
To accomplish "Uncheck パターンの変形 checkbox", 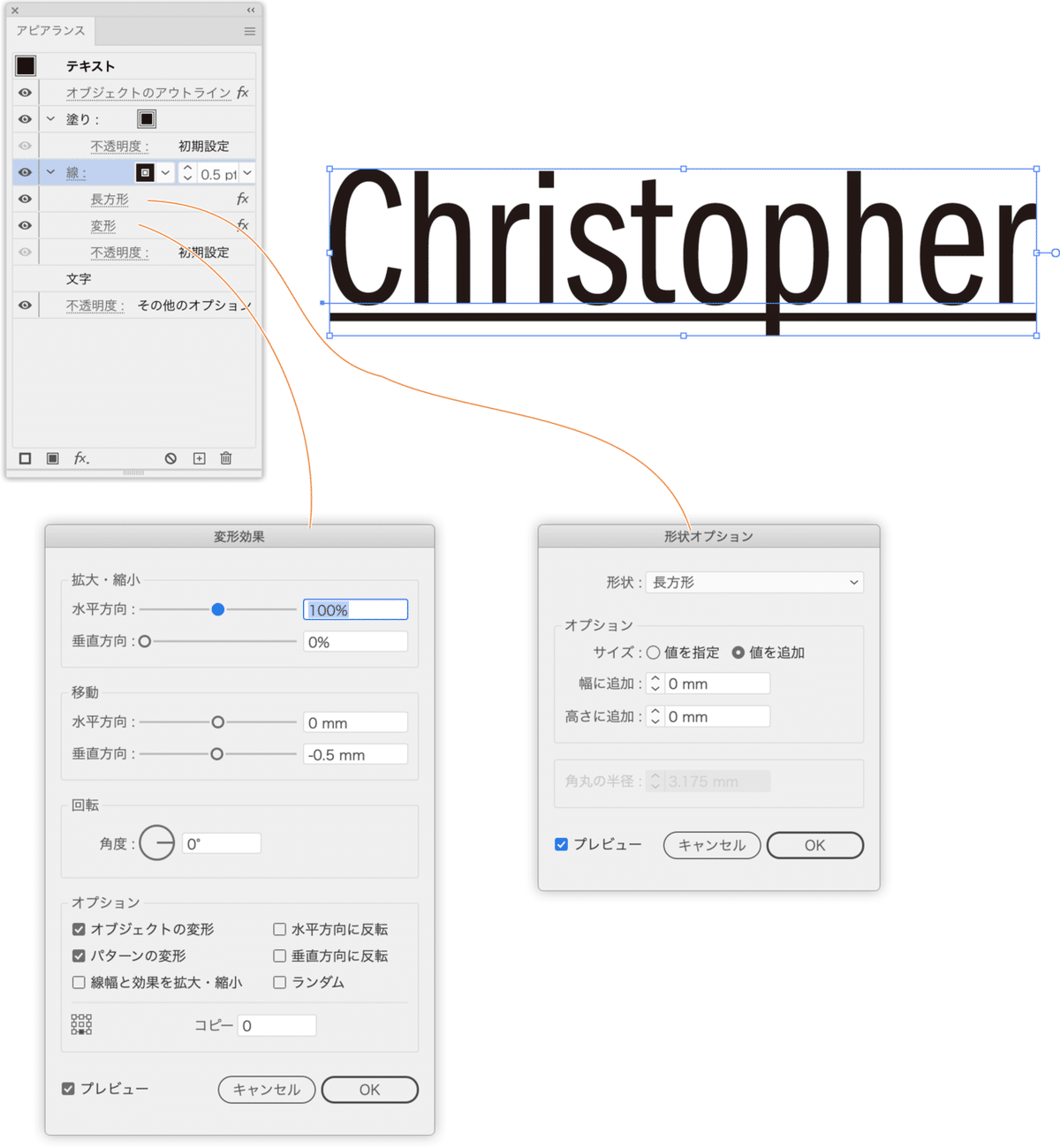I will [x=79, y=955].
